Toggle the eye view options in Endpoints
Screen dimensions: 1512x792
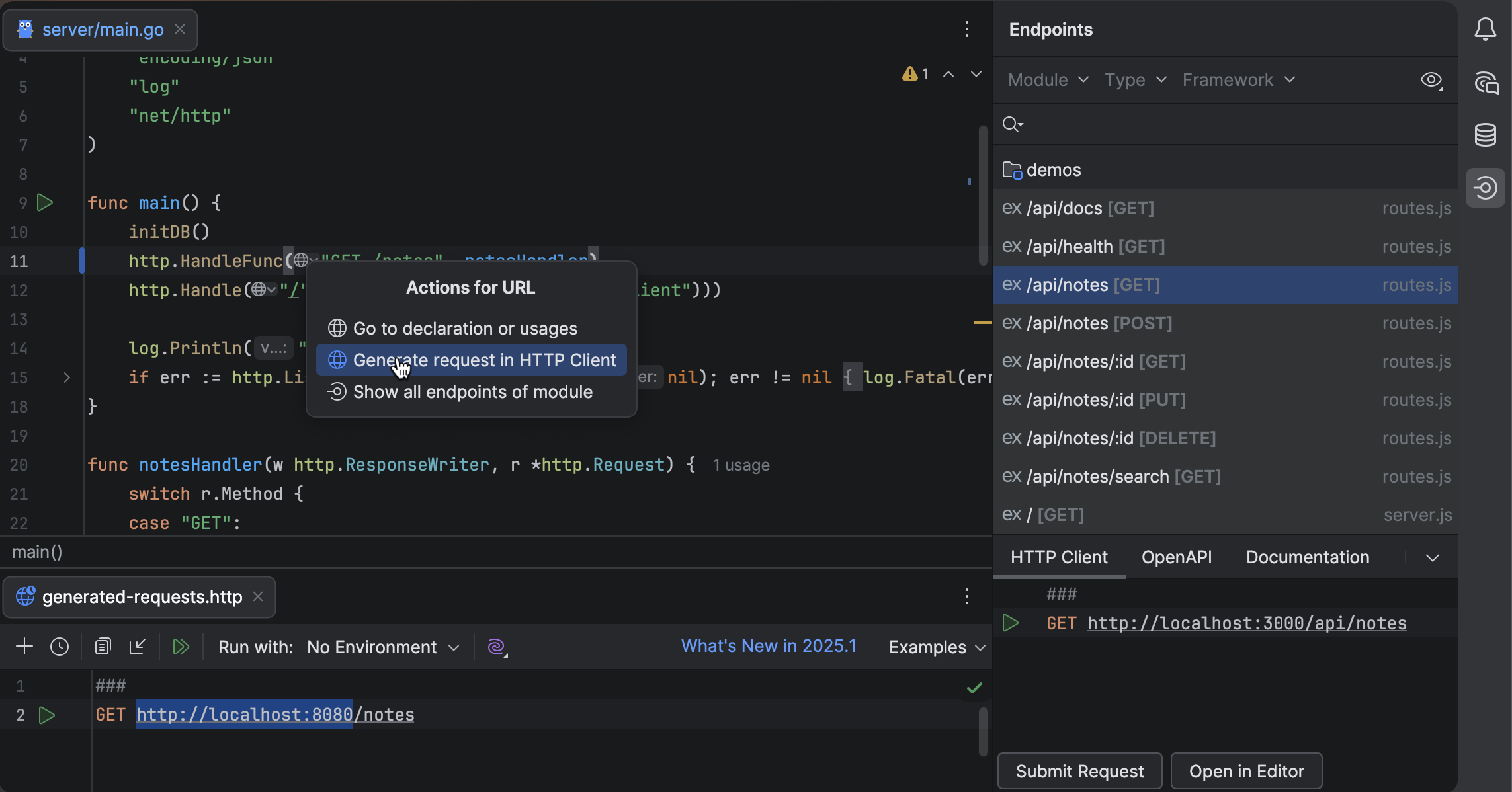tap(1431, 80)
